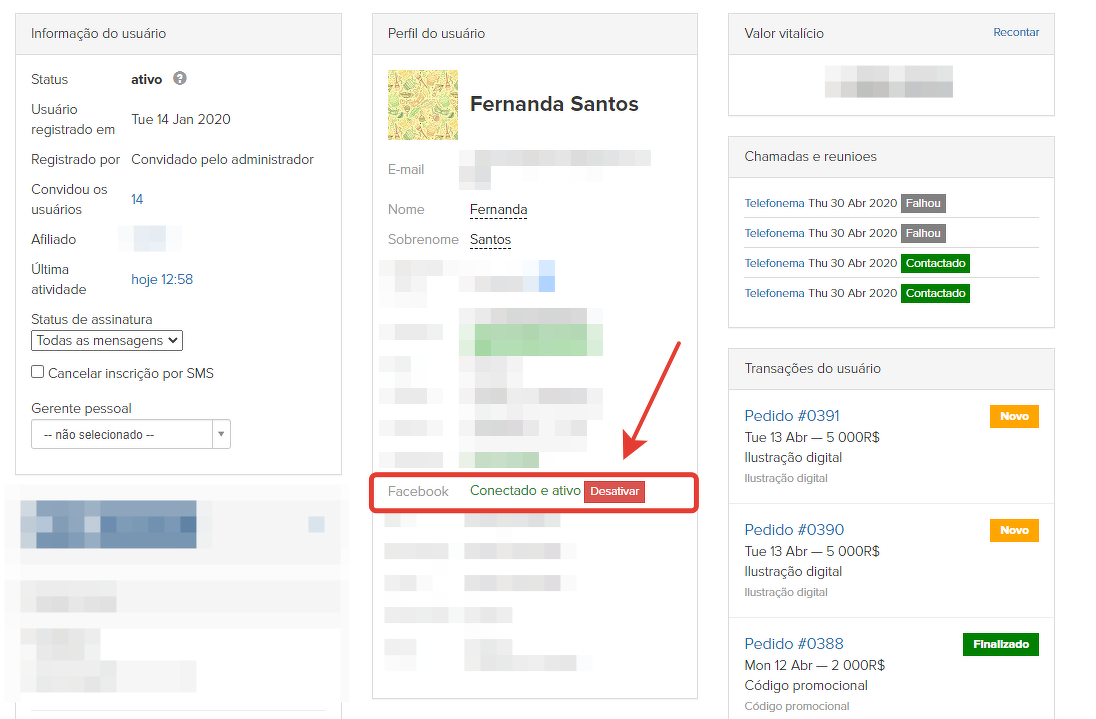Open order Pedido #0390
The width and height of the screenshot is (1096, 719).
[x=793, y=530]
